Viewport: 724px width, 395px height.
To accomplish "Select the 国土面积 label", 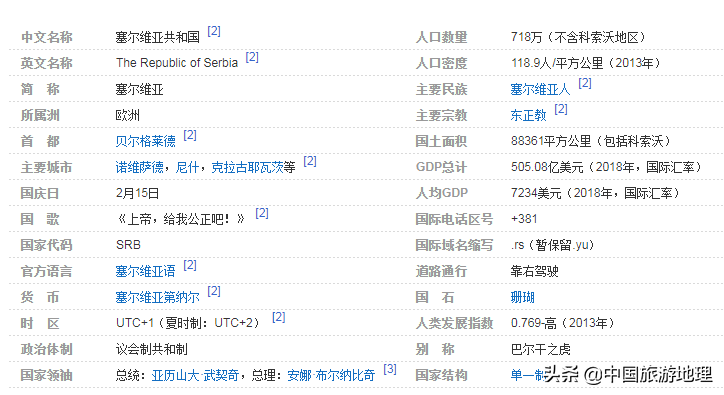I will (441, 141).
